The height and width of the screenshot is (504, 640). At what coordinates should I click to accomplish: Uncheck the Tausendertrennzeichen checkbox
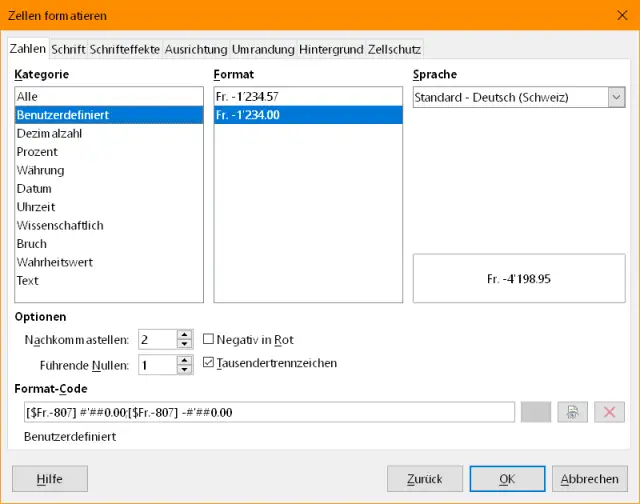209,363
